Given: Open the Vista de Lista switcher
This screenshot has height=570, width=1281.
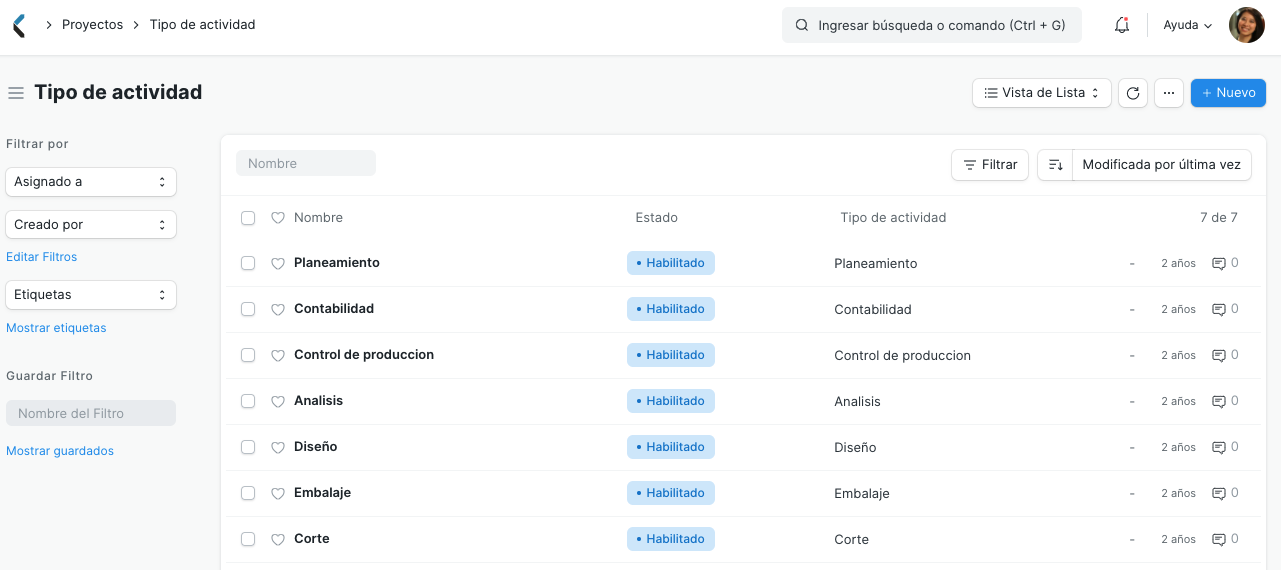Looking at the screenshot, I should [1042, 93].
